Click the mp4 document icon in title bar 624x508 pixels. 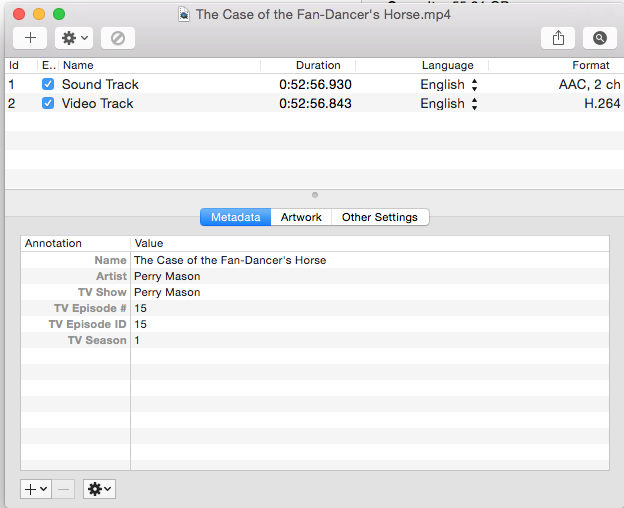183,15
